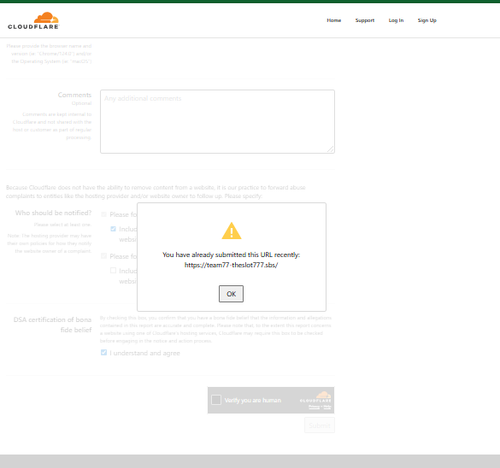Toggle the unchecked 'Include' checkbox
This screenshot has height=468, width=500.
pyautogui.click(x=113, y=270)
